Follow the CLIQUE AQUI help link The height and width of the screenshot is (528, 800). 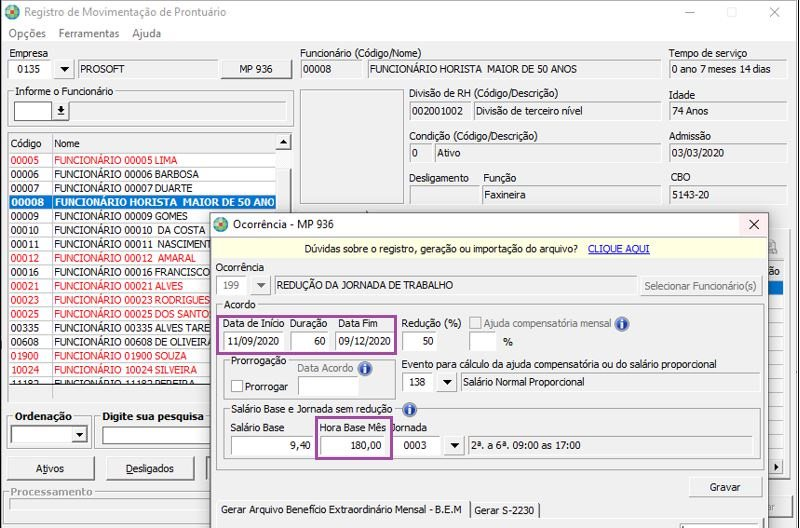click(x=618, y=248)
